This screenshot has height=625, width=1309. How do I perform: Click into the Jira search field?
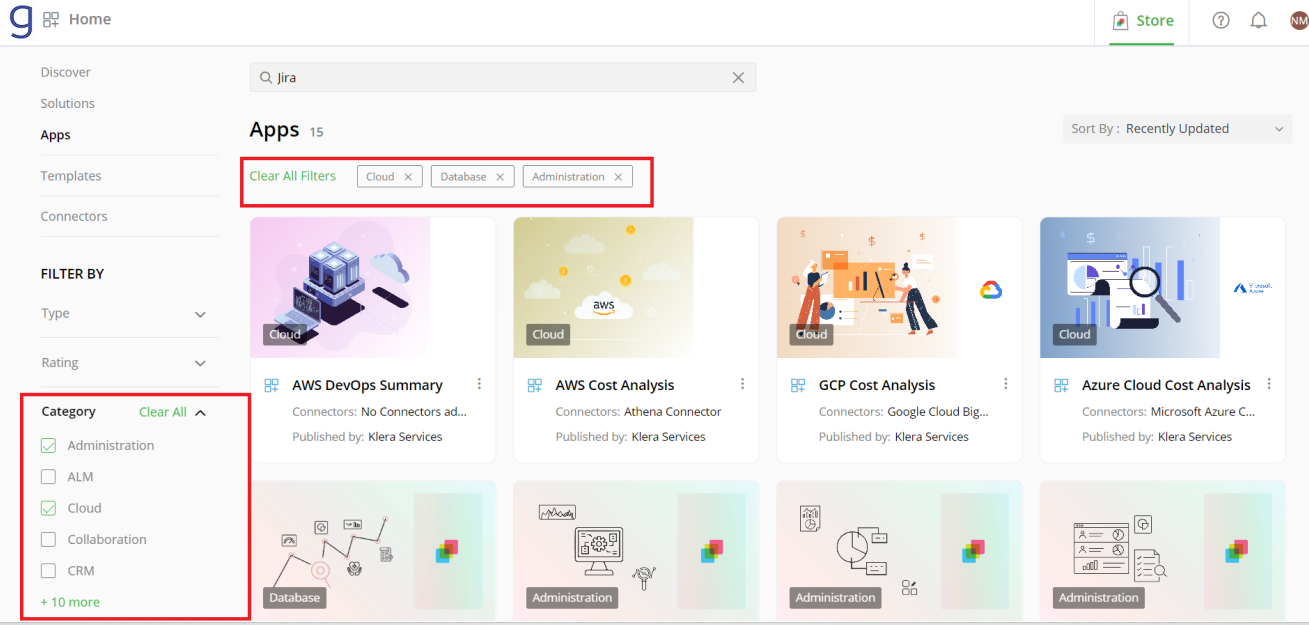[x=502, y=78]
